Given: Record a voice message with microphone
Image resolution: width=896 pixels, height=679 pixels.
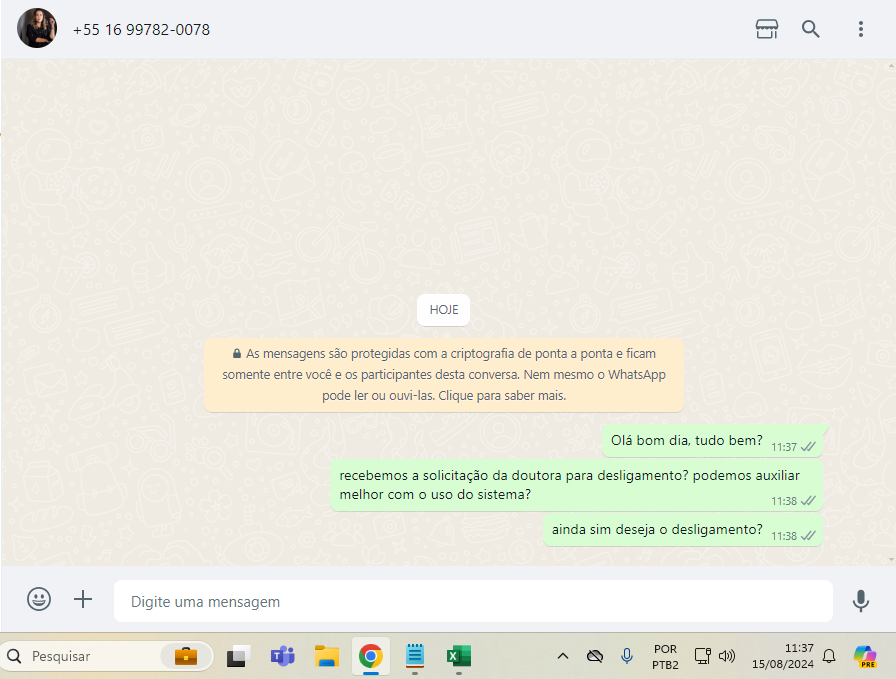Looking at the screenshot, I should (x=860, y=600).
